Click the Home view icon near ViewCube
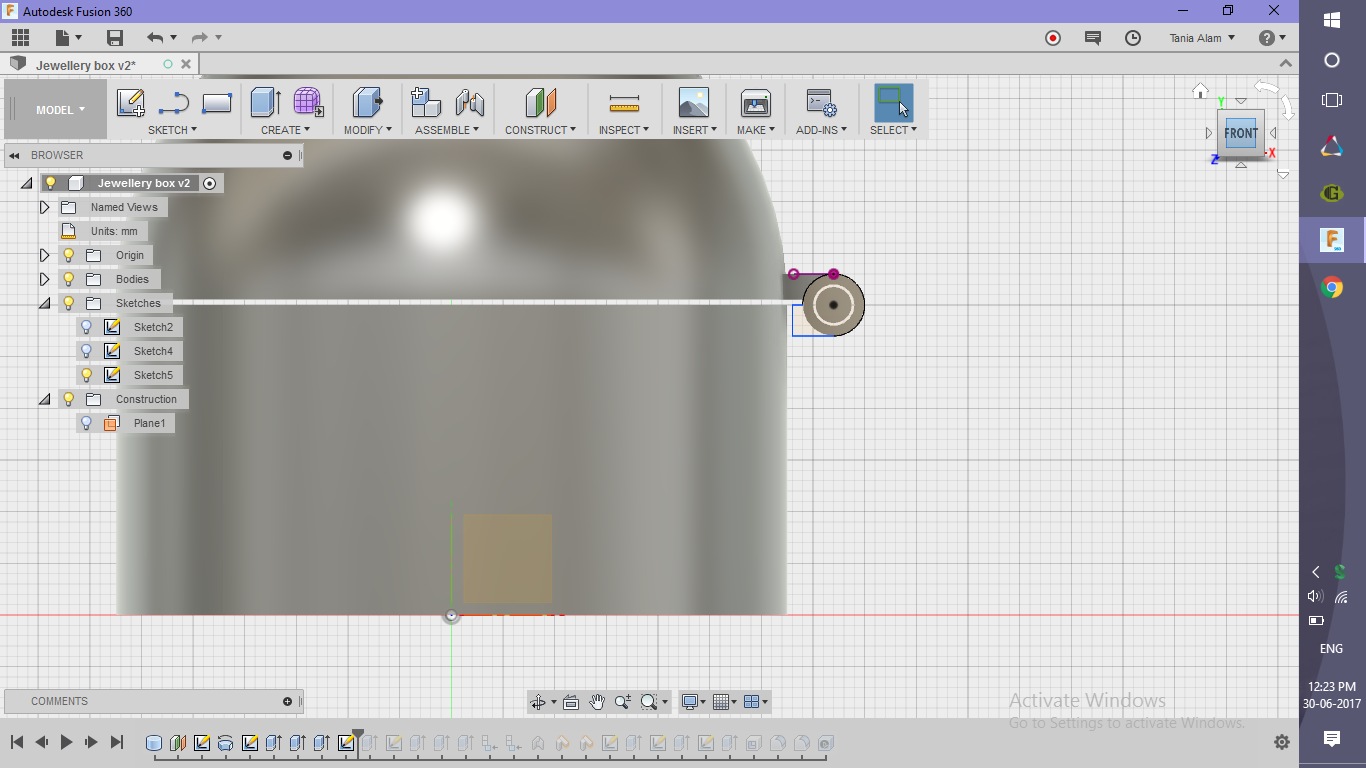 (x=1201, y=91)
